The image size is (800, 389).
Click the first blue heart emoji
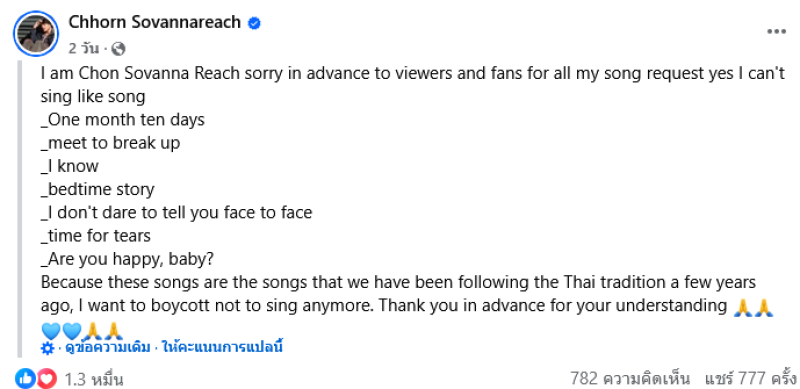(x=51, y=331)
